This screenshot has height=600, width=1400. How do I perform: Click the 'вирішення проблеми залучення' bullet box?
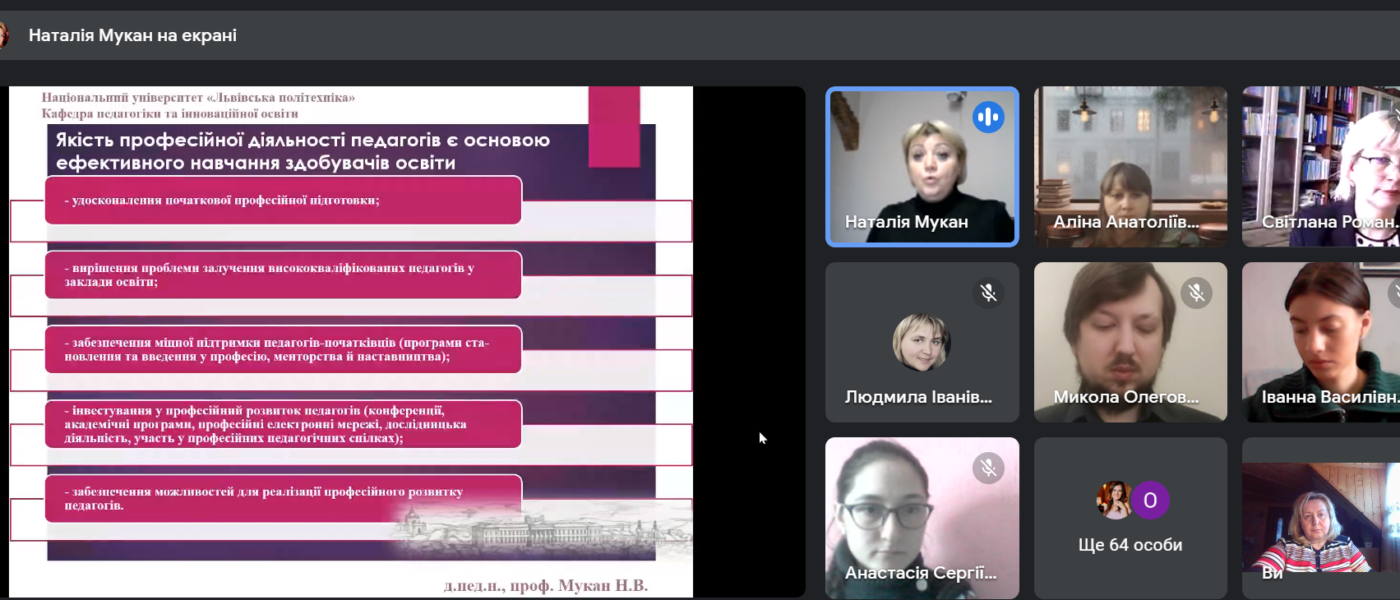(x=283, y=275)
